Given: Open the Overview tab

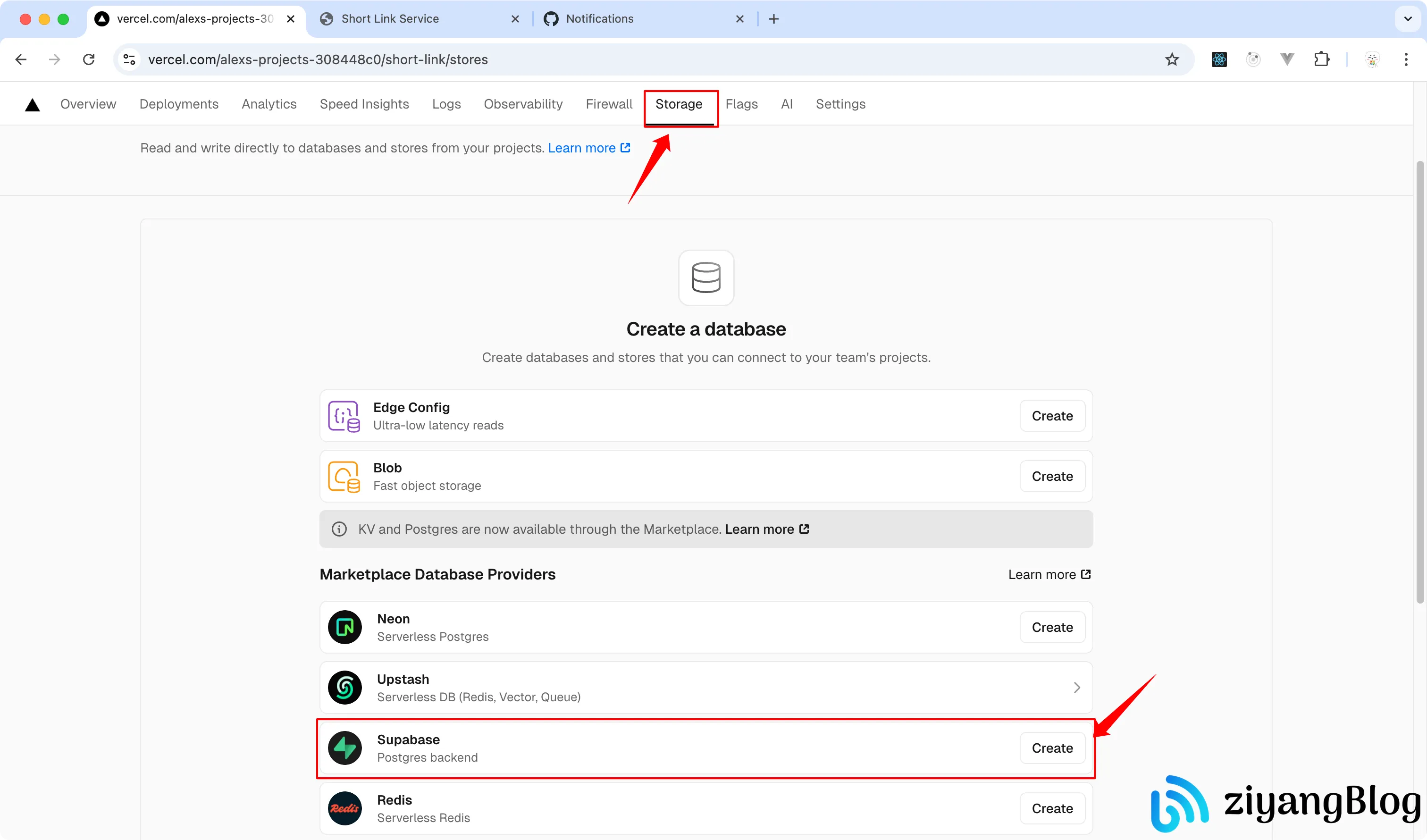Looking at the screenshot, I should [88, 104].
